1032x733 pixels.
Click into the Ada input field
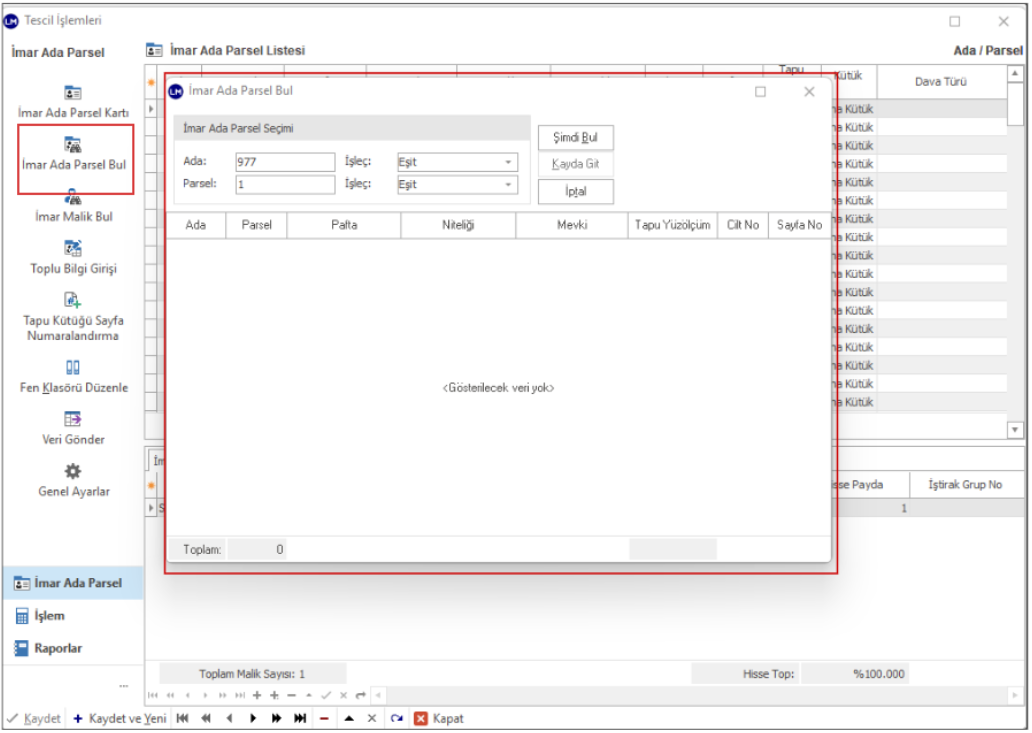(285, 162)
